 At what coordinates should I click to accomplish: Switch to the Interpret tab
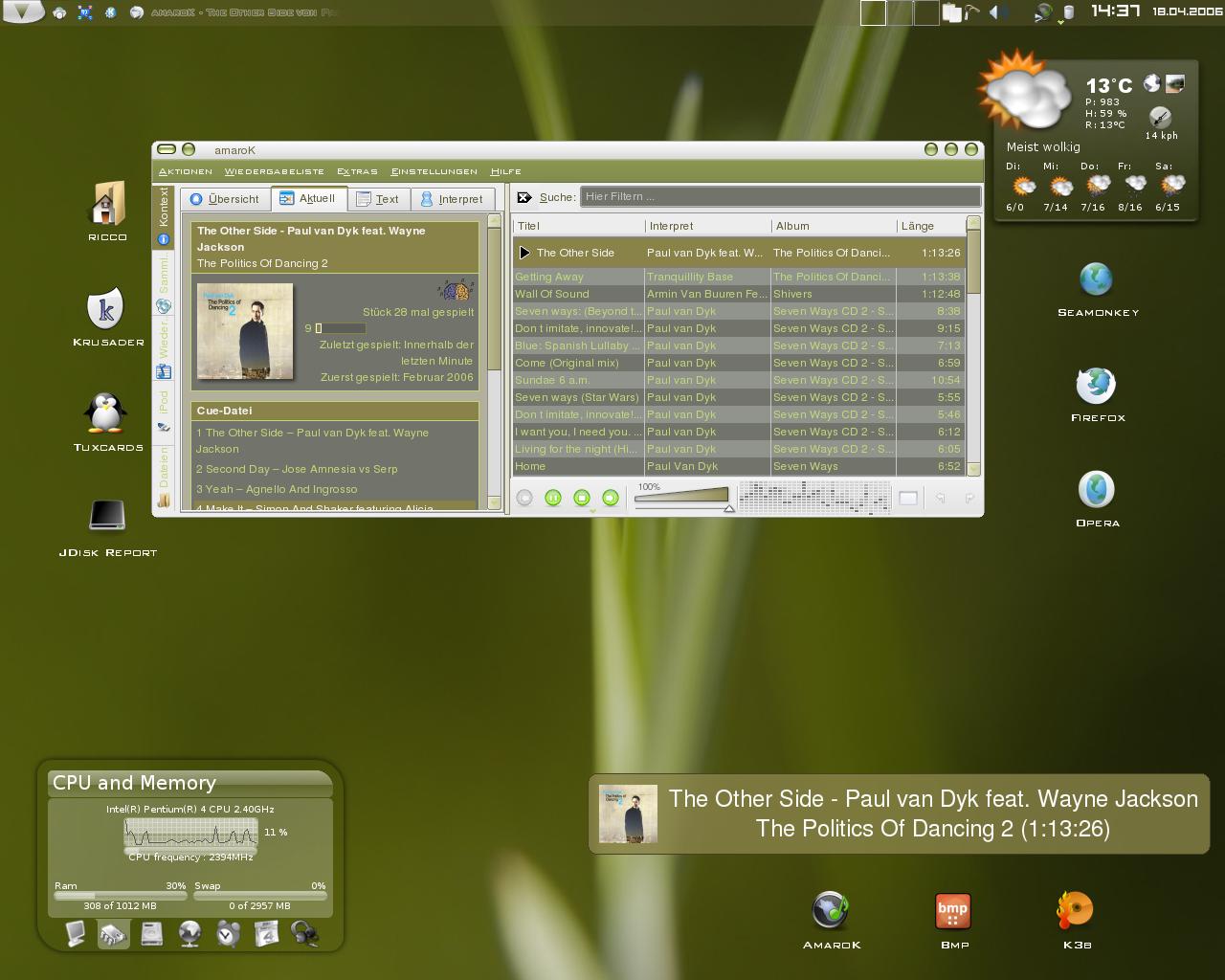click(453, 199)
